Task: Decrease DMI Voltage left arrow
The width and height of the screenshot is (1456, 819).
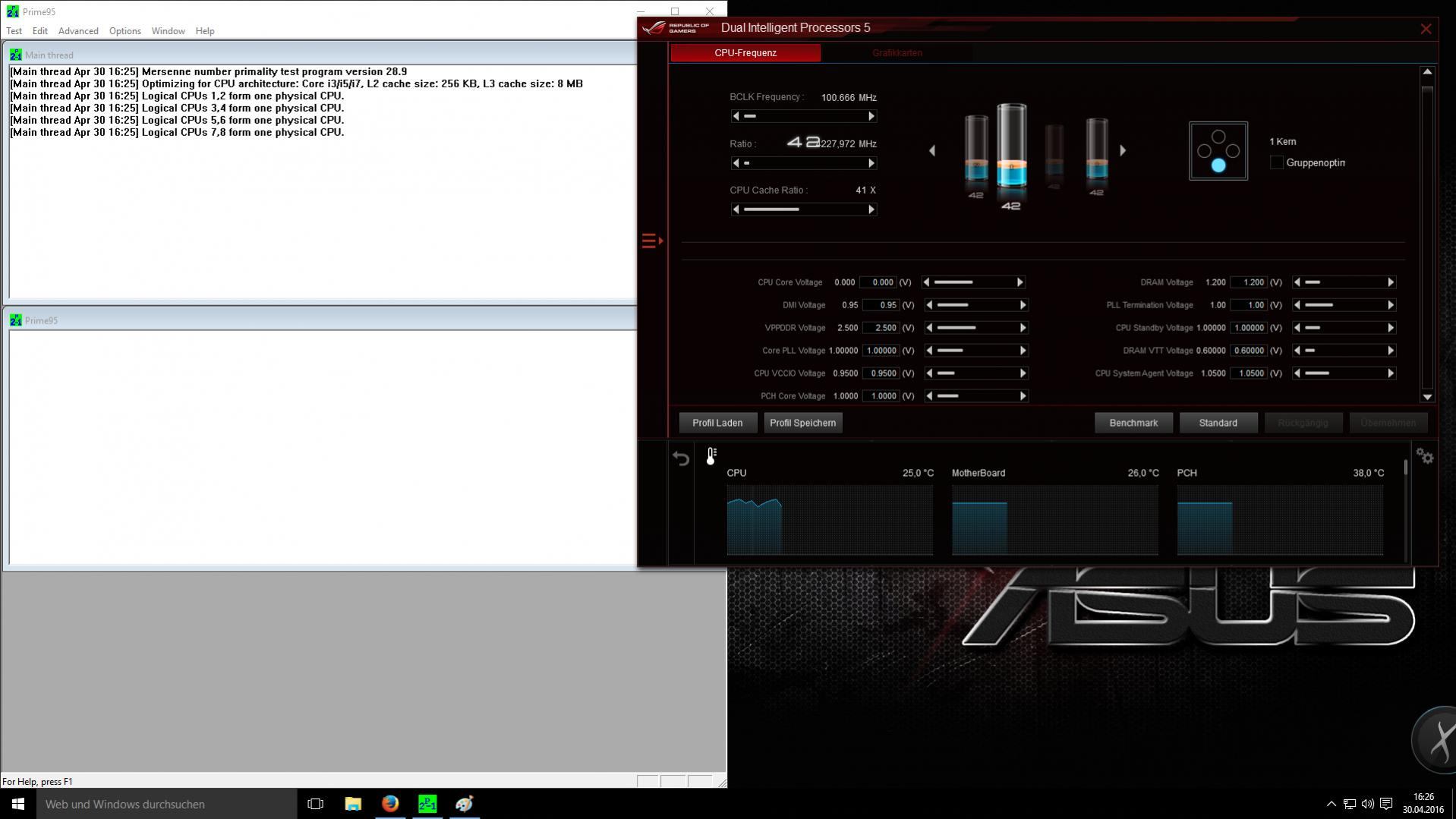Action: pos(928,305)
